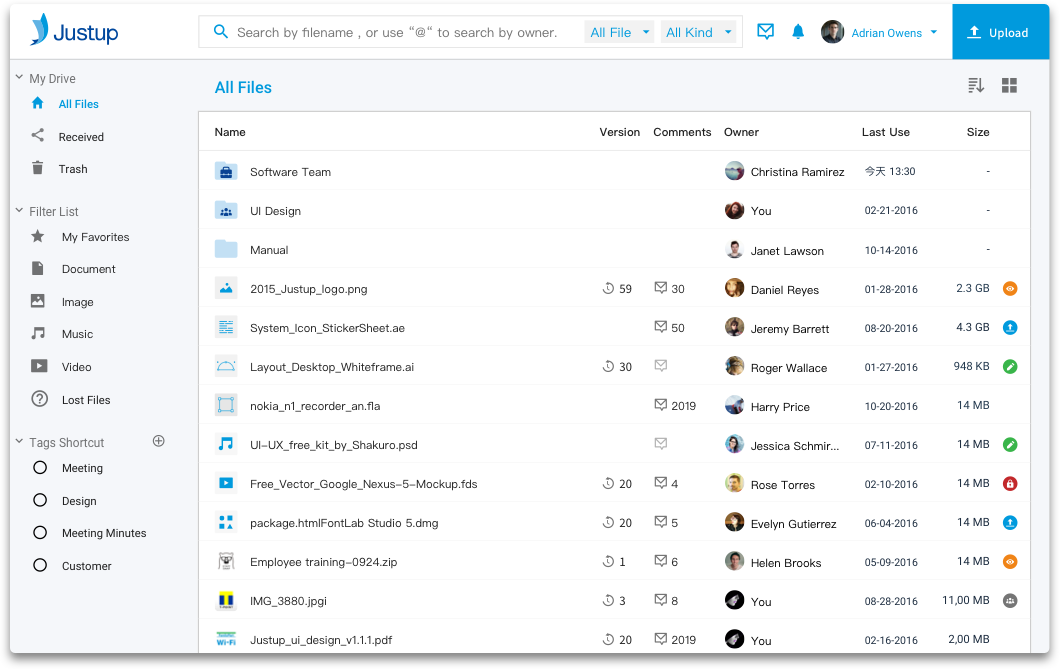1060x669 pixels.
Task: Click the Trash icon
Action: pos(38,168)
